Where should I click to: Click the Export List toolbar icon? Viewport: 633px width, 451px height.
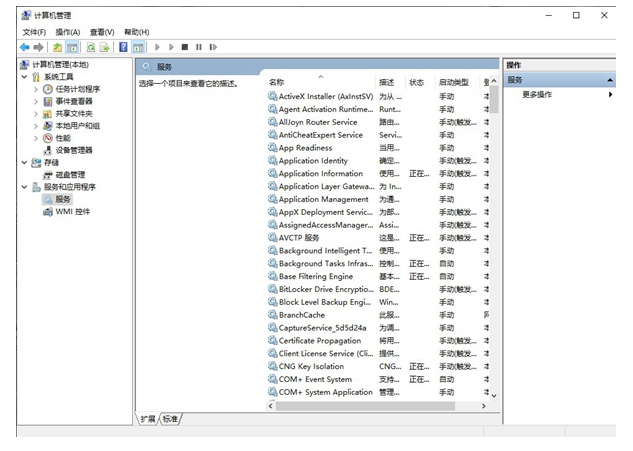(x=105, y=47)
